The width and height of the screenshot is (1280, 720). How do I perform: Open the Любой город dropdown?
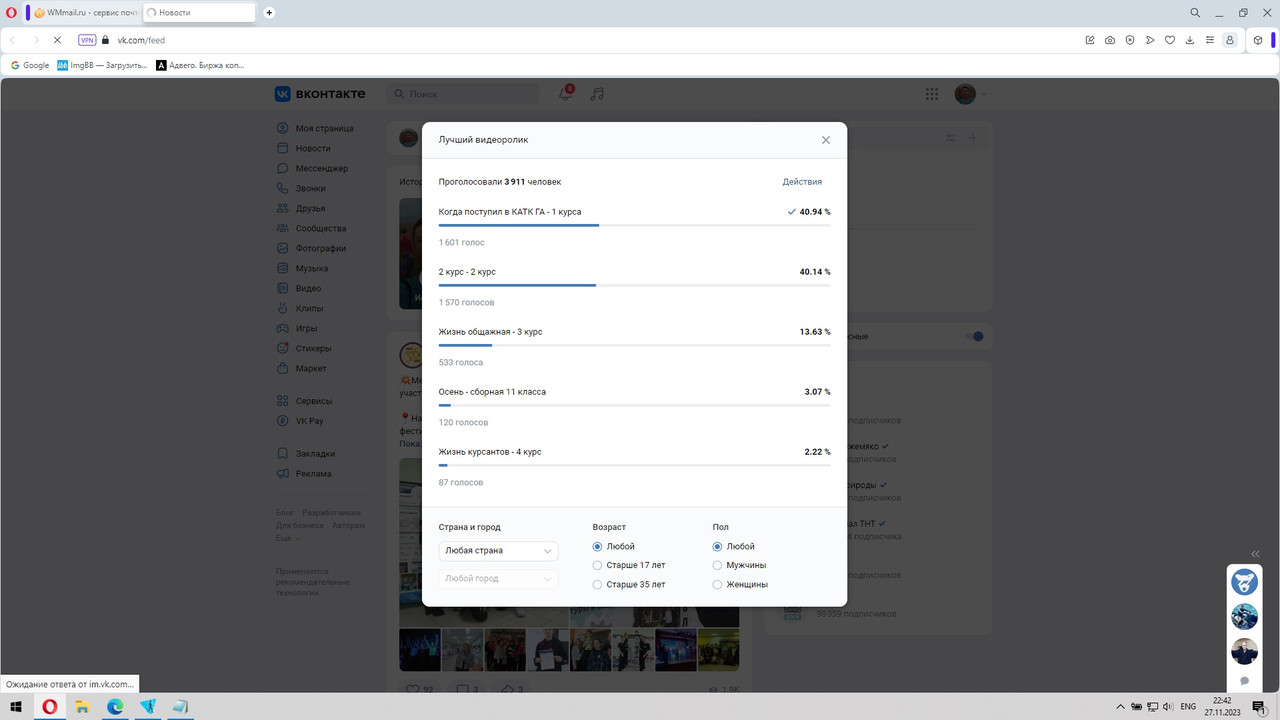[x=498, y=579]
